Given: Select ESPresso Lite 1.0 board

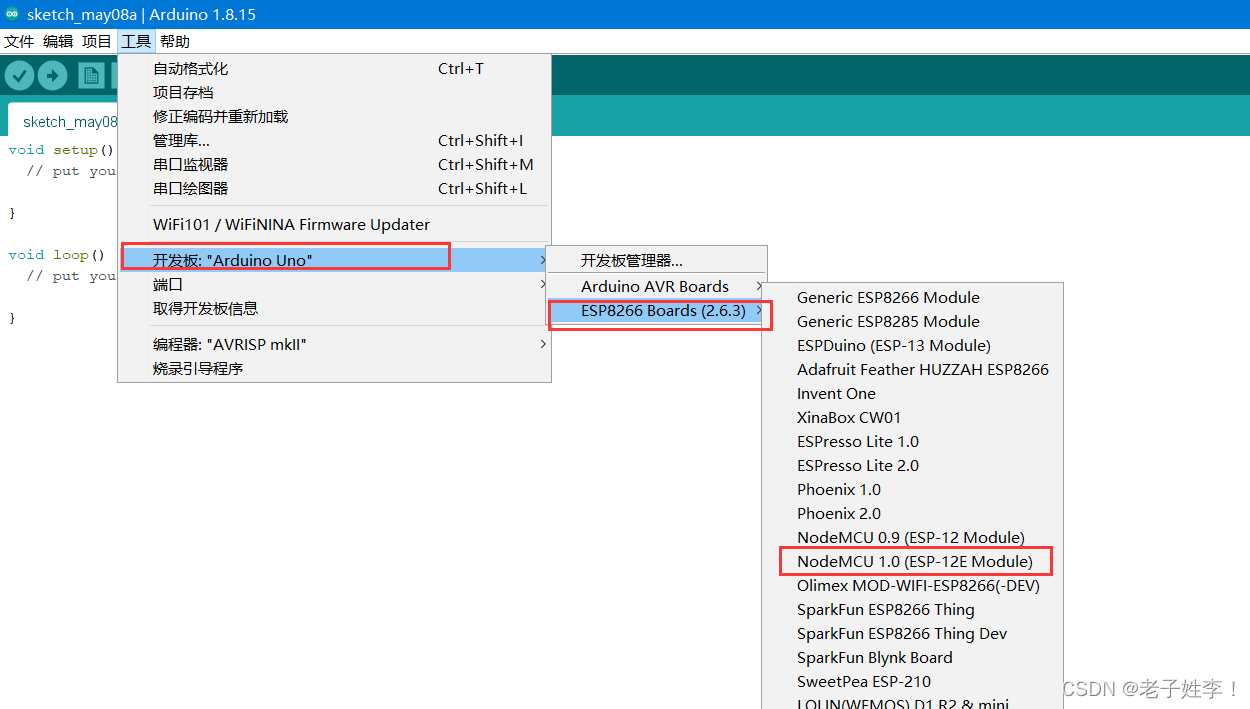Looking at the screenshot, I should tap(912, 441).
